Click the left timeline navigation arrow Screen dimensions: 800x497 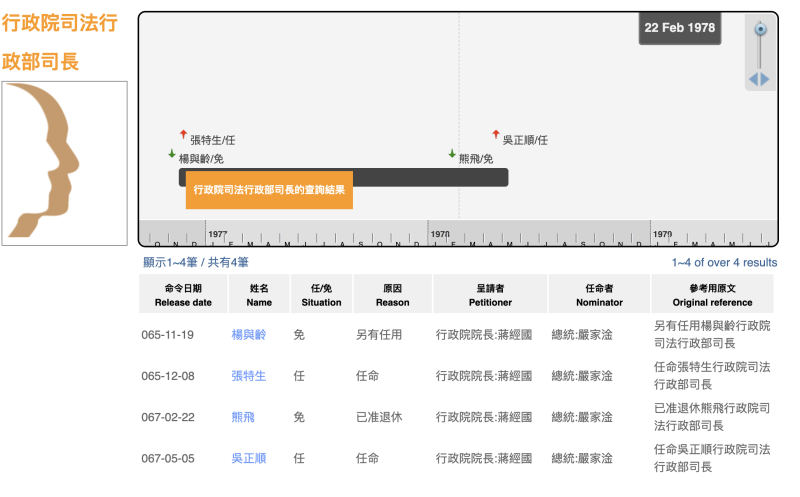(753, 79)
